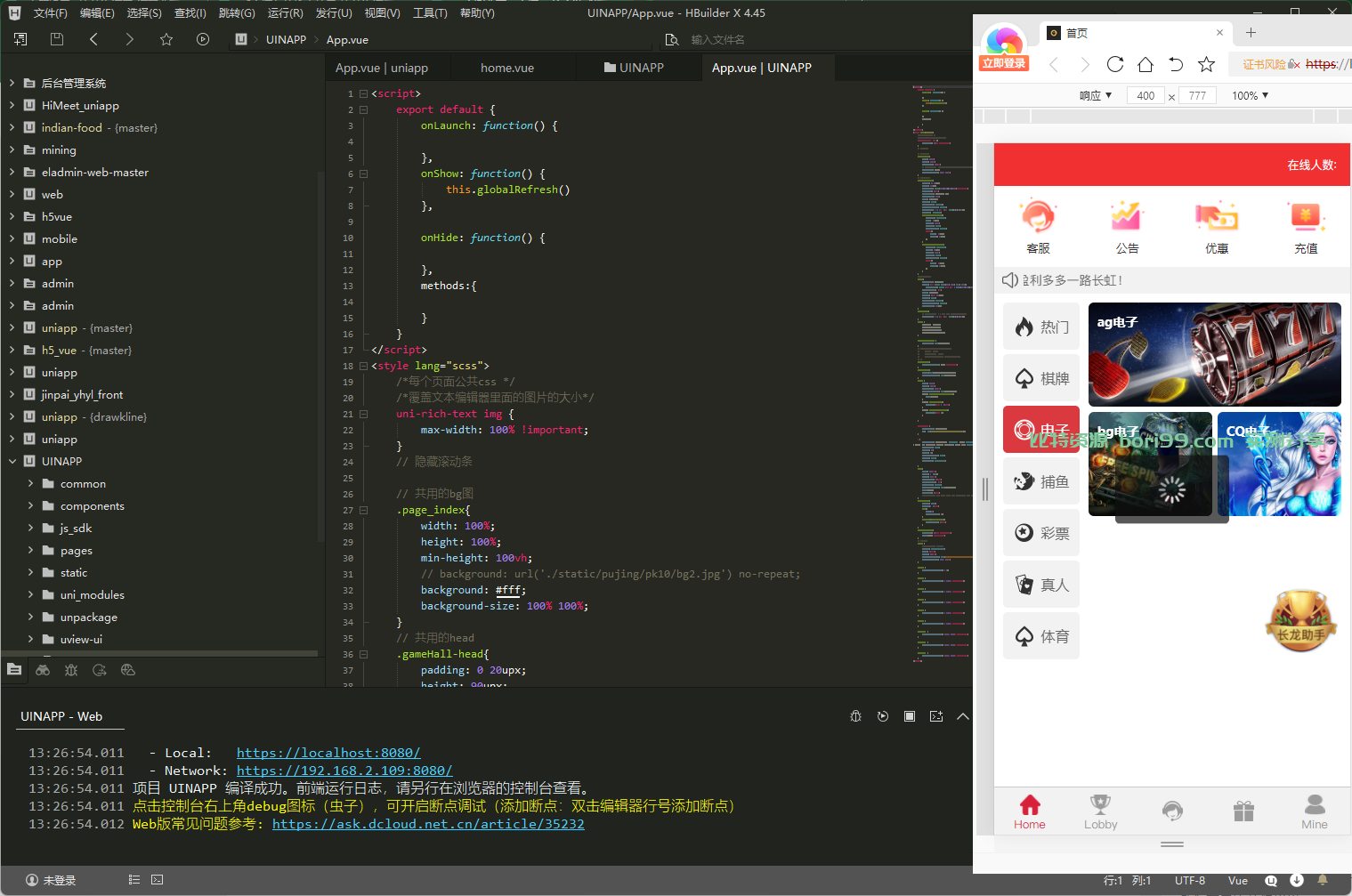Viewport: 1352px width, 896px height.
Task: Expand the 后台管理系统 project folder
Action: (12, 83)
